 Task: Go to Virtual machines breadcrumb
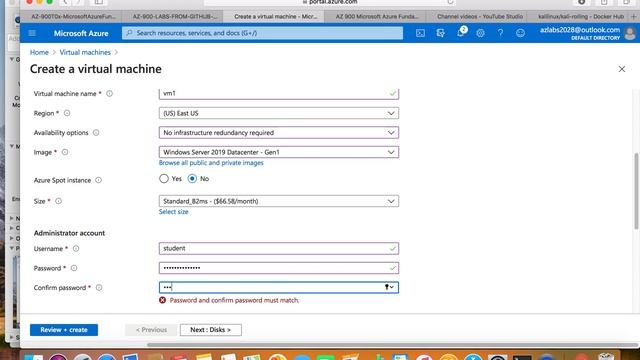click(85, 52)
